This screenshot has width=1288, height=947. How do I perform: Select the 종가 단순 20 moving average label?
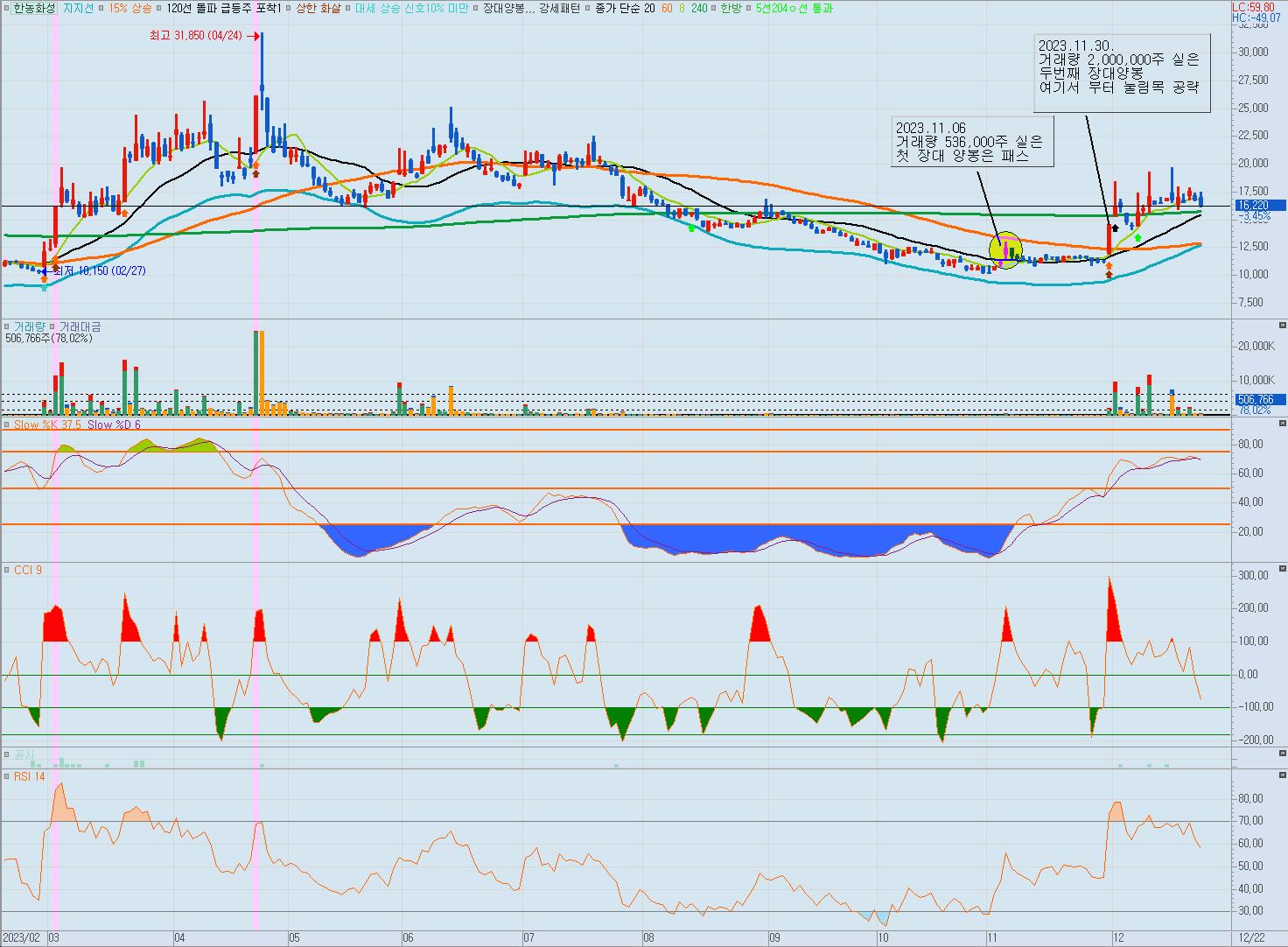click(x=624, y=8)
